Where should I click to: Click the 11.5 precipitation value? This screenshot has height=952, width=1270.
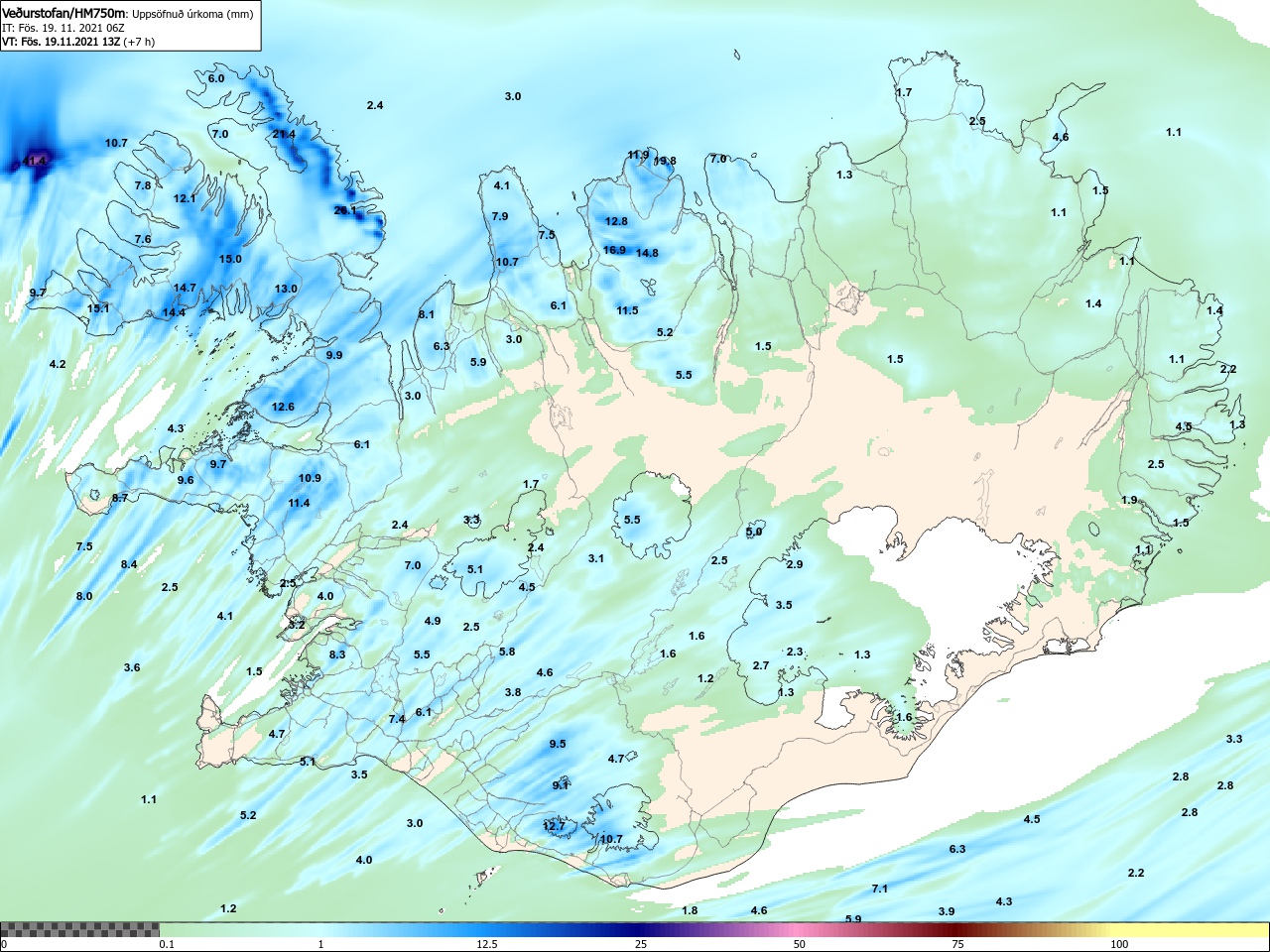(x=627, y=310)
